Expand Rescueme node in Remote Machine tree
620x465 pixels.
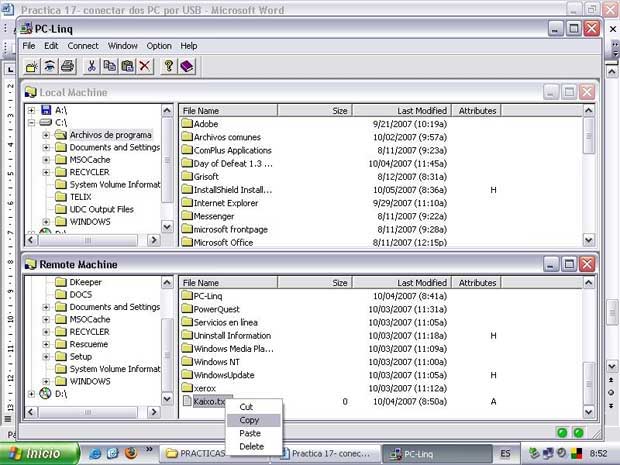coord(46,344)
